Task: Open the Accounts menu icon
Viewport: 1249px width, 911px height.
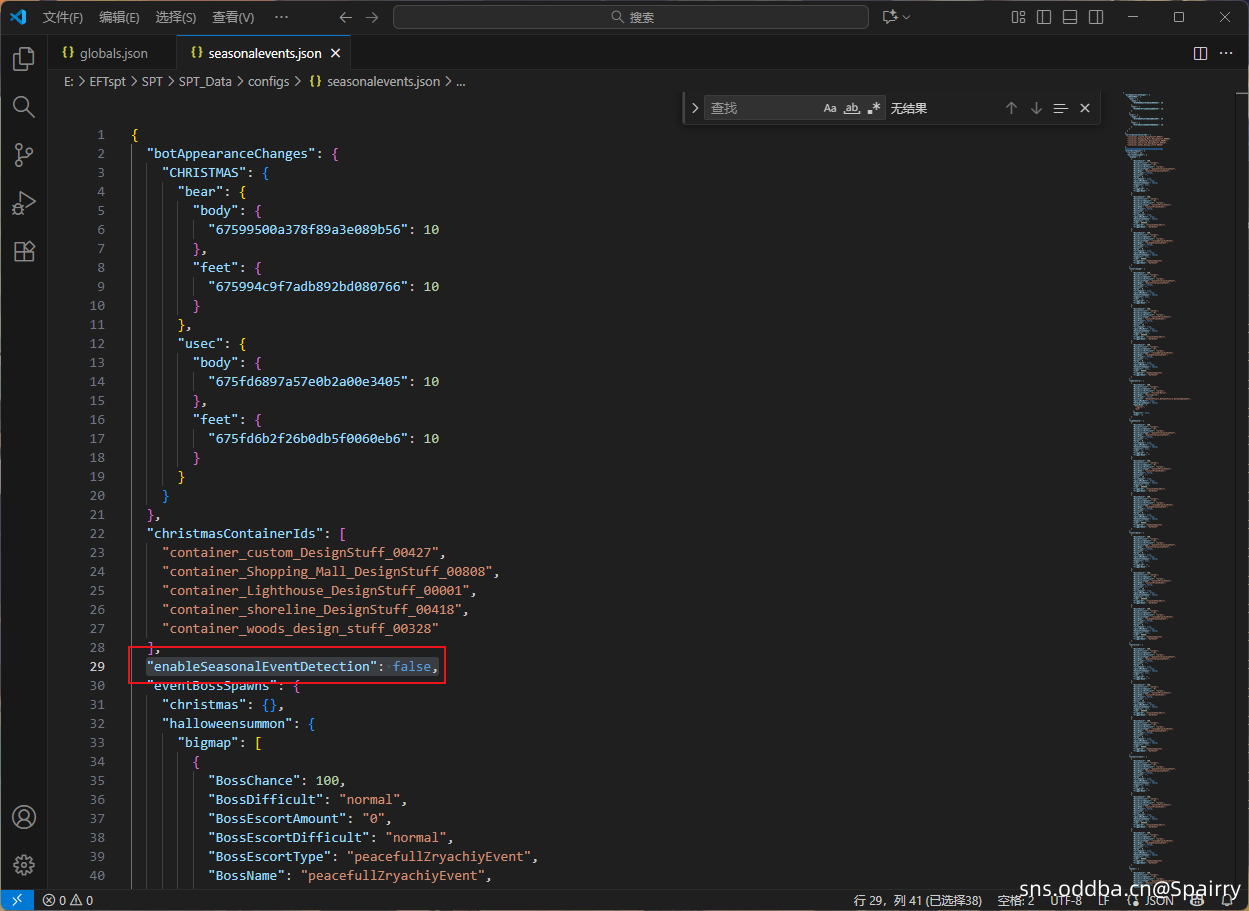Action: (24, 817)
